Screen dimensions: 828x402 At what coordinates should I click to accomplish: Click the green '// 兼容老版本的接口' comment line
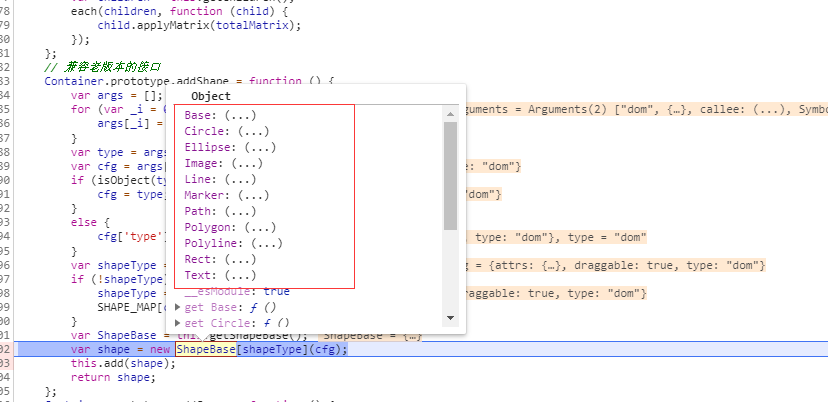(x=102, y=67)
